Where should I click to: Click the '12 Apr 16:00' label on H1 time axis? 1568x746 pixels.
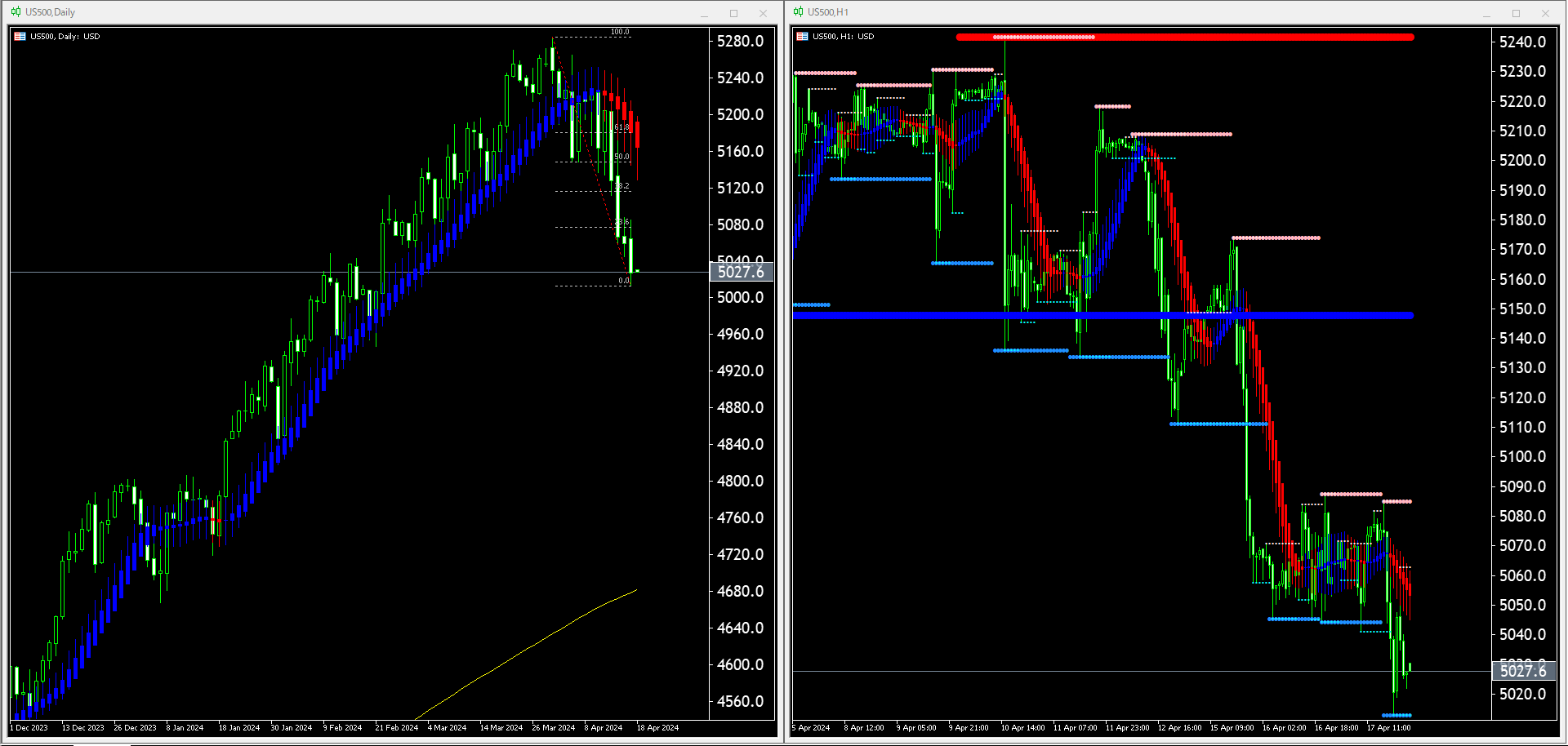(x=1180, y=728)
